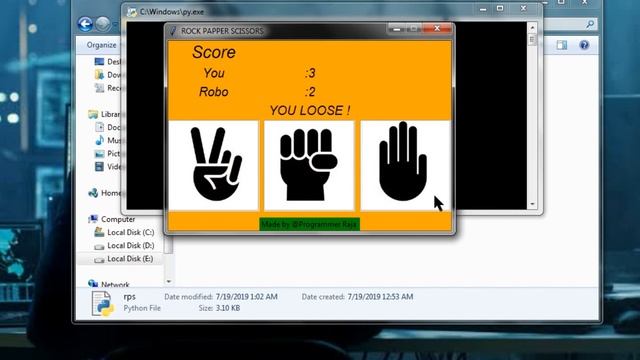This screenshot has width=640, height=360.
Task: Choose the scissors hand image
Action: click(x=213, y=165)
